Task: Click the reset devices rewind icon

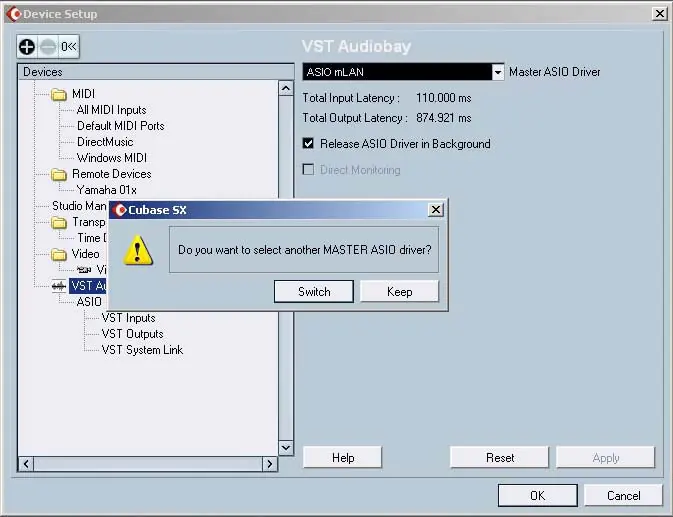Action: click(x=69, y=46)
